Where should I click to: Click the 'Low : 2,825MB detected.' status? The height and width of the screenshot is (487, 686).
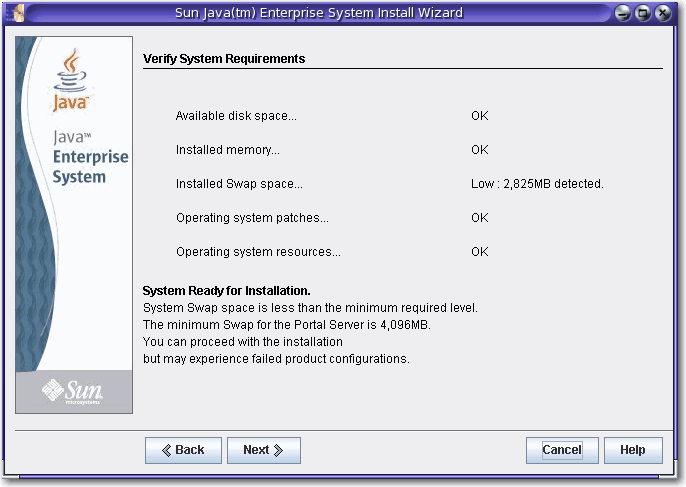tap(537, 184)
